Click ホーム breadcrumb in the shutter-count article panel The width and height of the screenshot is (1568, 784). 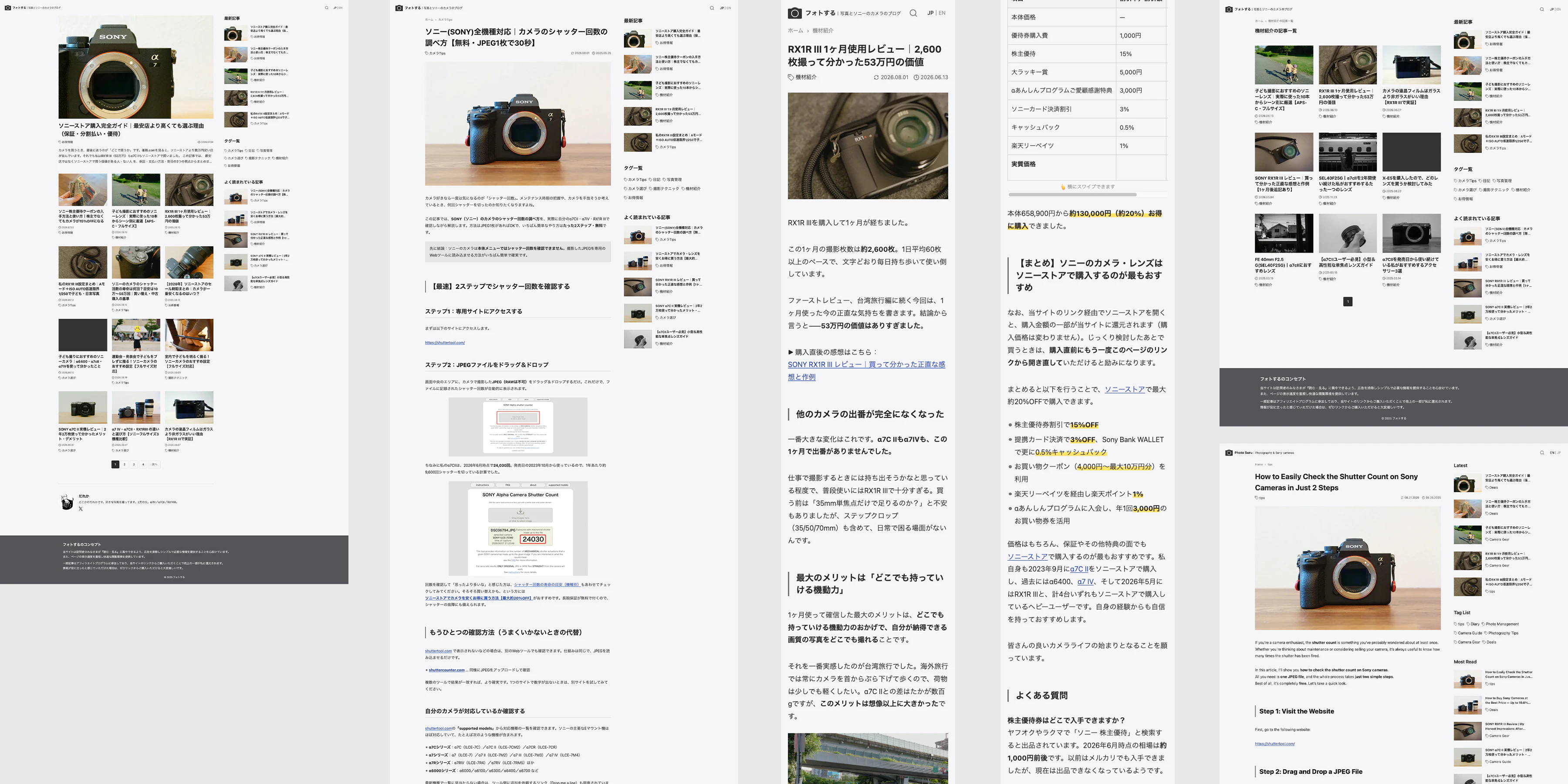[429, 20]
